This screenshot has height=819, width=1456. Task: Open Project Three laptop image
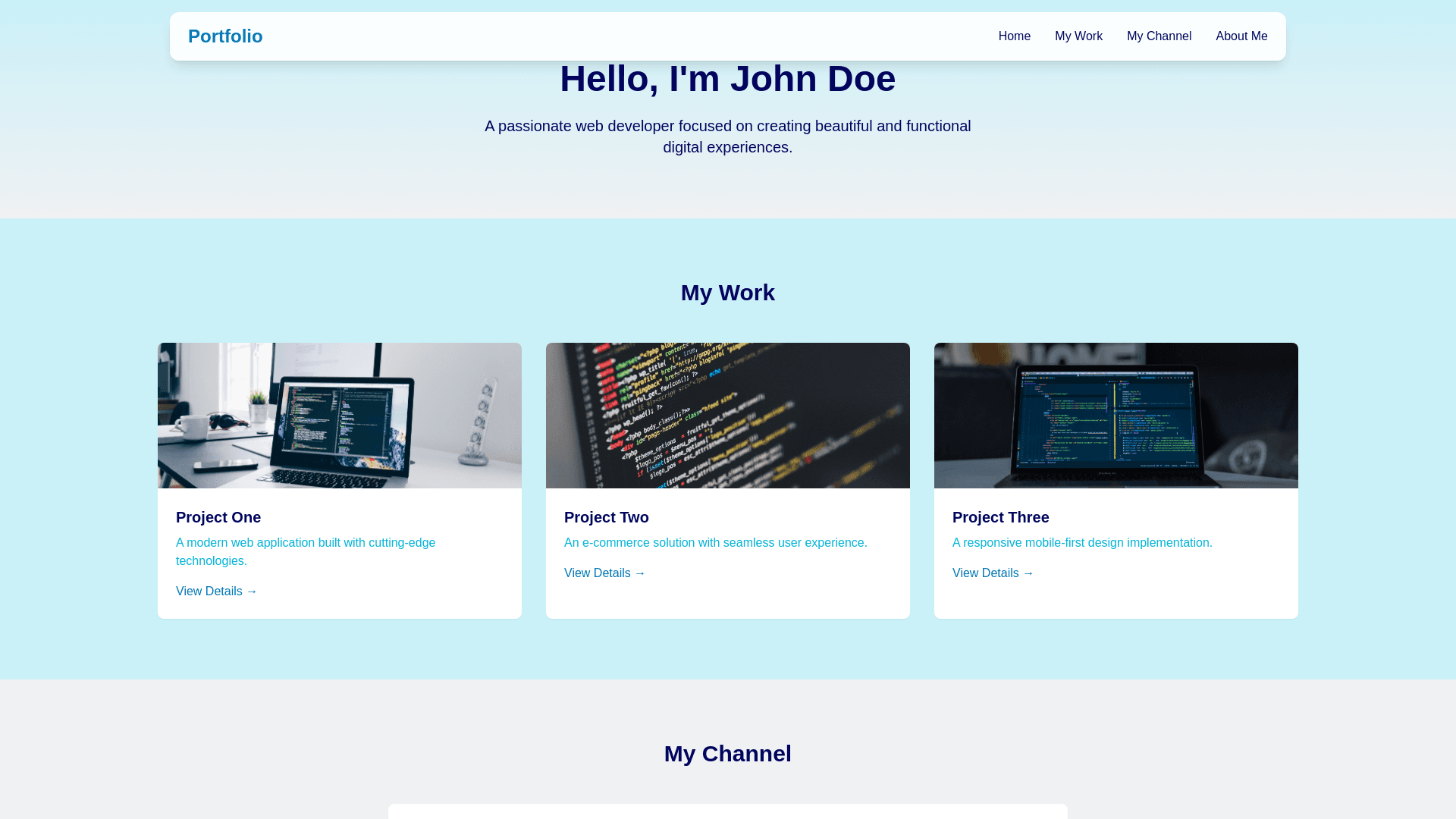click(x=1116, y=416)
